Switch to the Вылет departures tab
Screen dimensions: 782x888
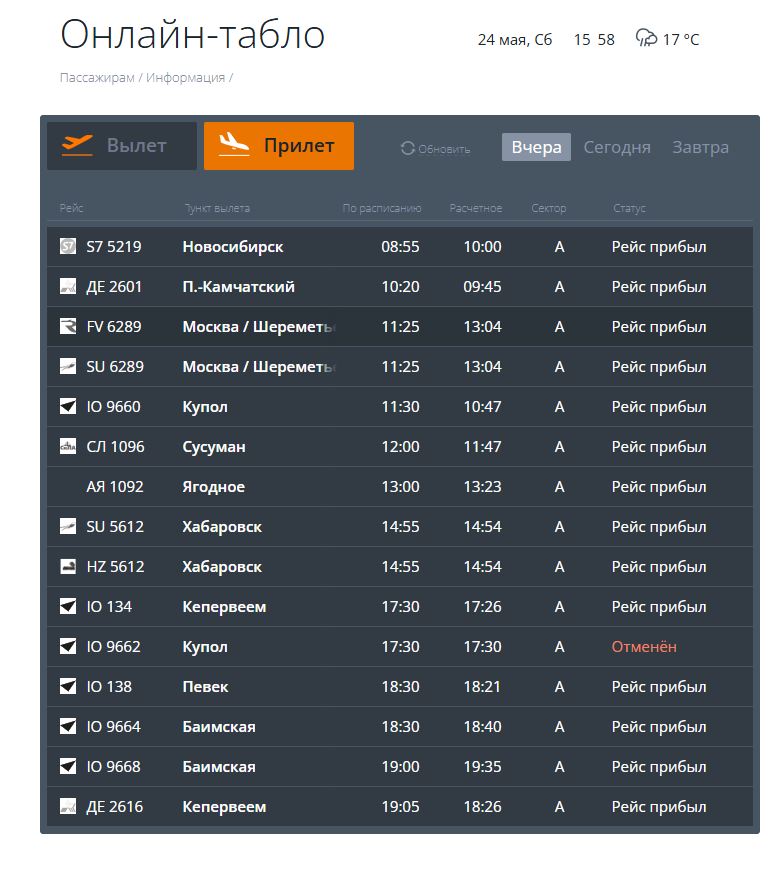[122, 146]
